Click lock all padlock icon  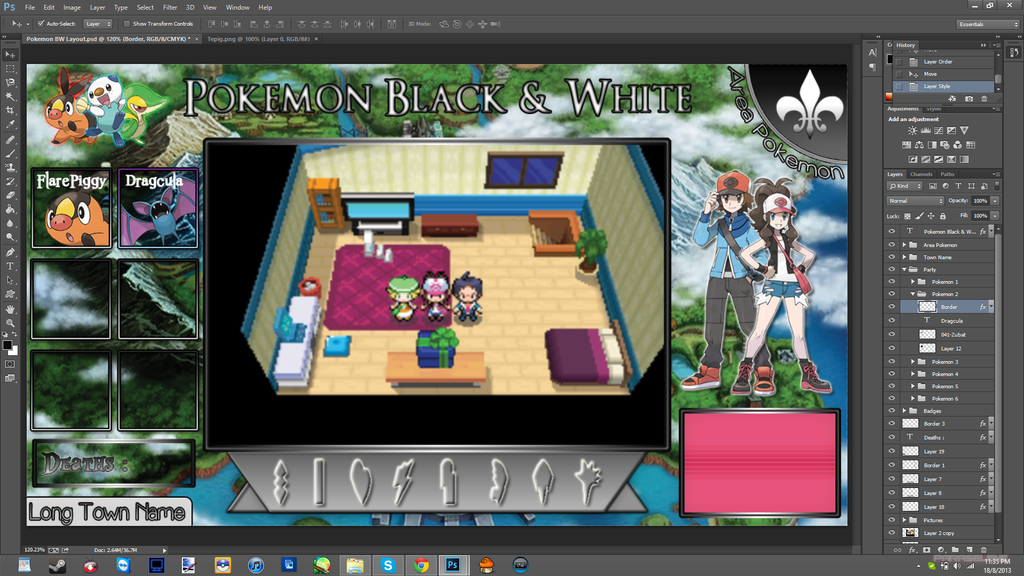click(x=942, y=216)
